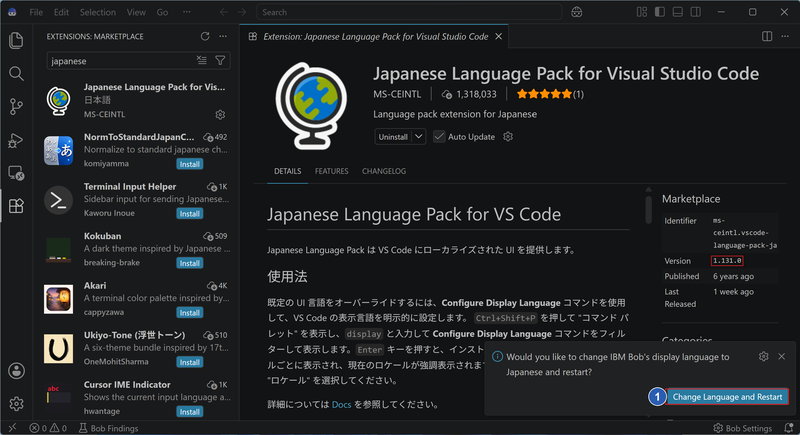
Task: Install NormToStandardJapanC extension
Action: tap(190, 164)
